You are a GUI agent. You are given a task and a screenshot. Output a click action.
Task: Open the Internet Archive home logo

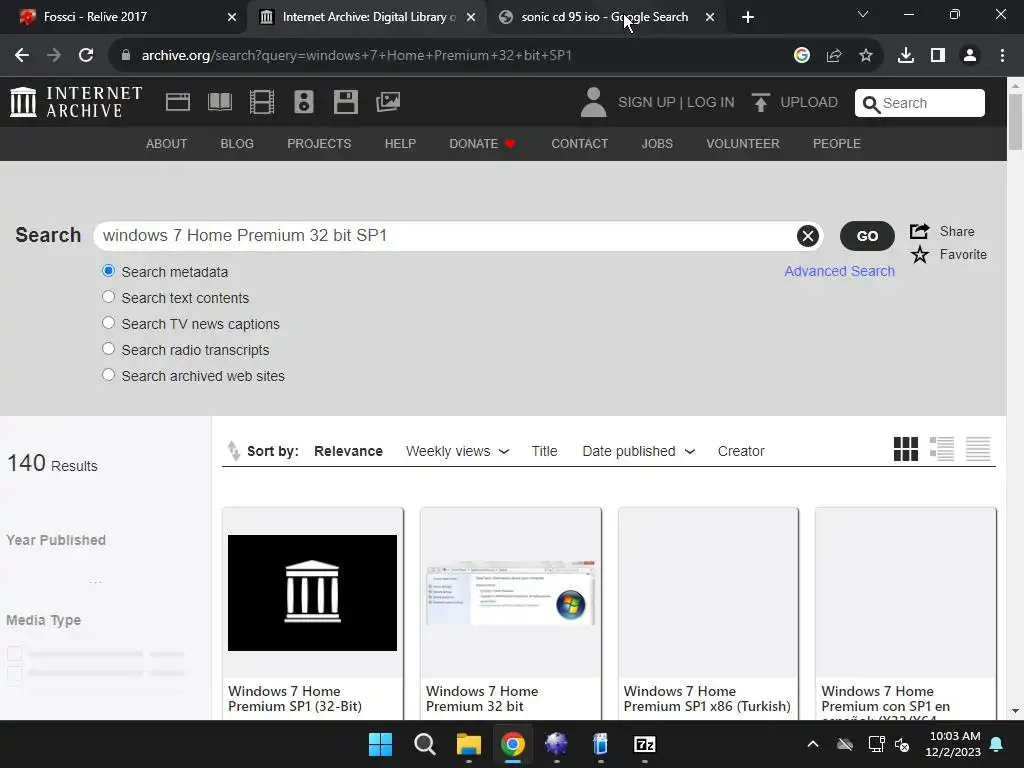(76, 102)
